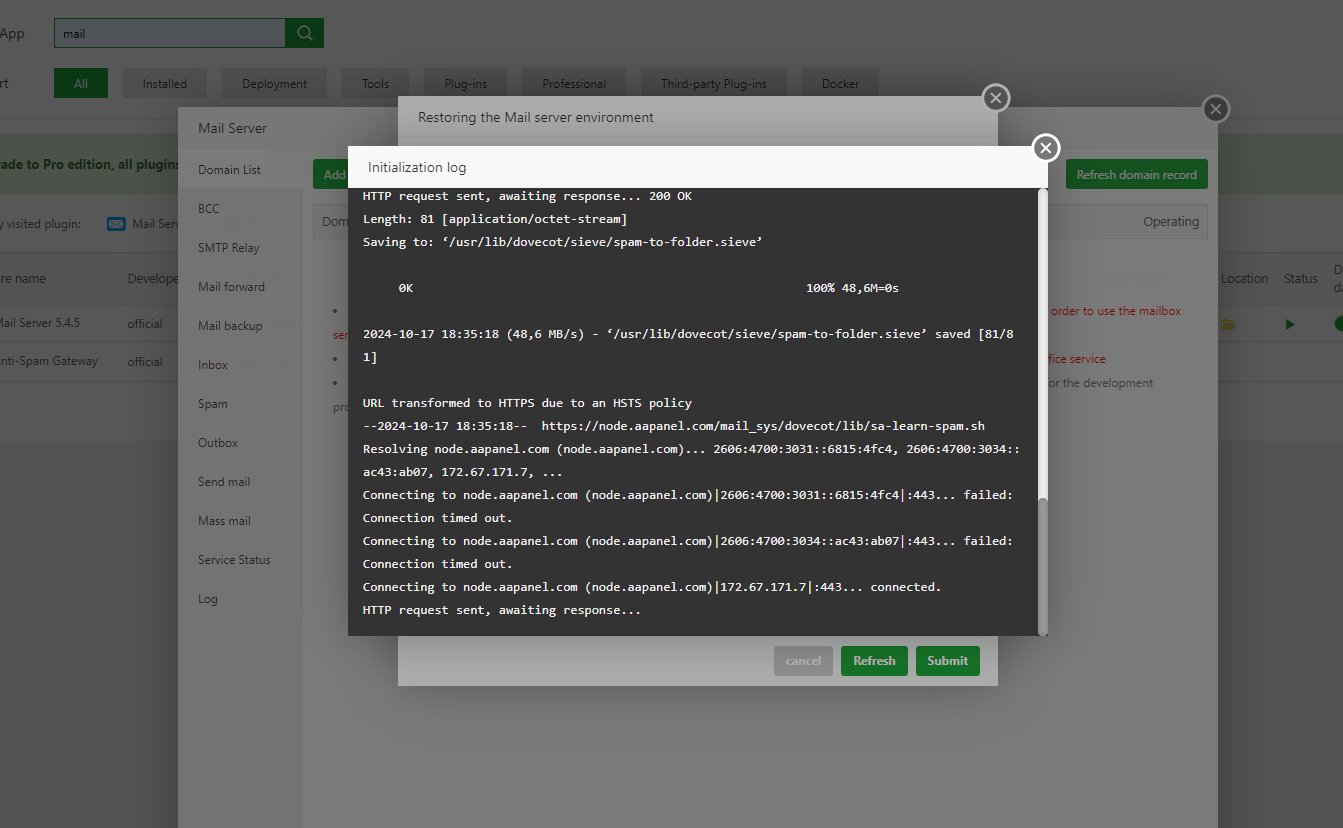Click the "HSTS policy" log line
Screen dimensions: 1343x828
tap(527, 403)
